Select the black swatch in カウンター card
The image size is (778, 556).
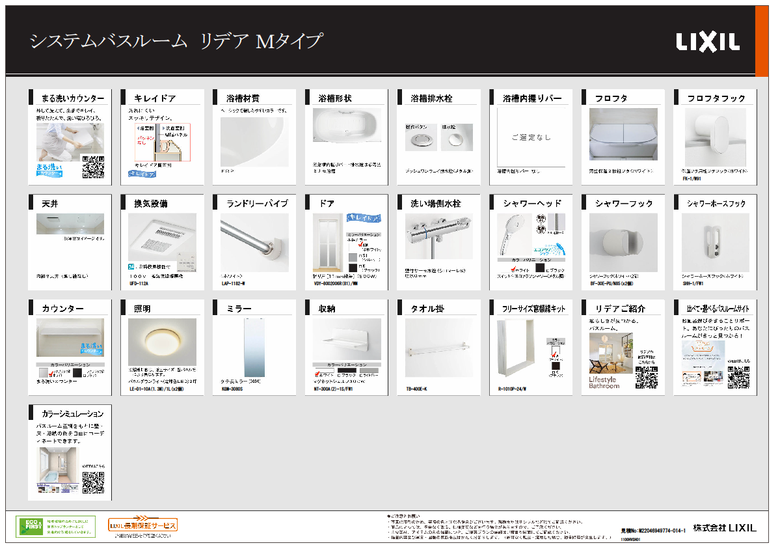(x=77, y=372)
